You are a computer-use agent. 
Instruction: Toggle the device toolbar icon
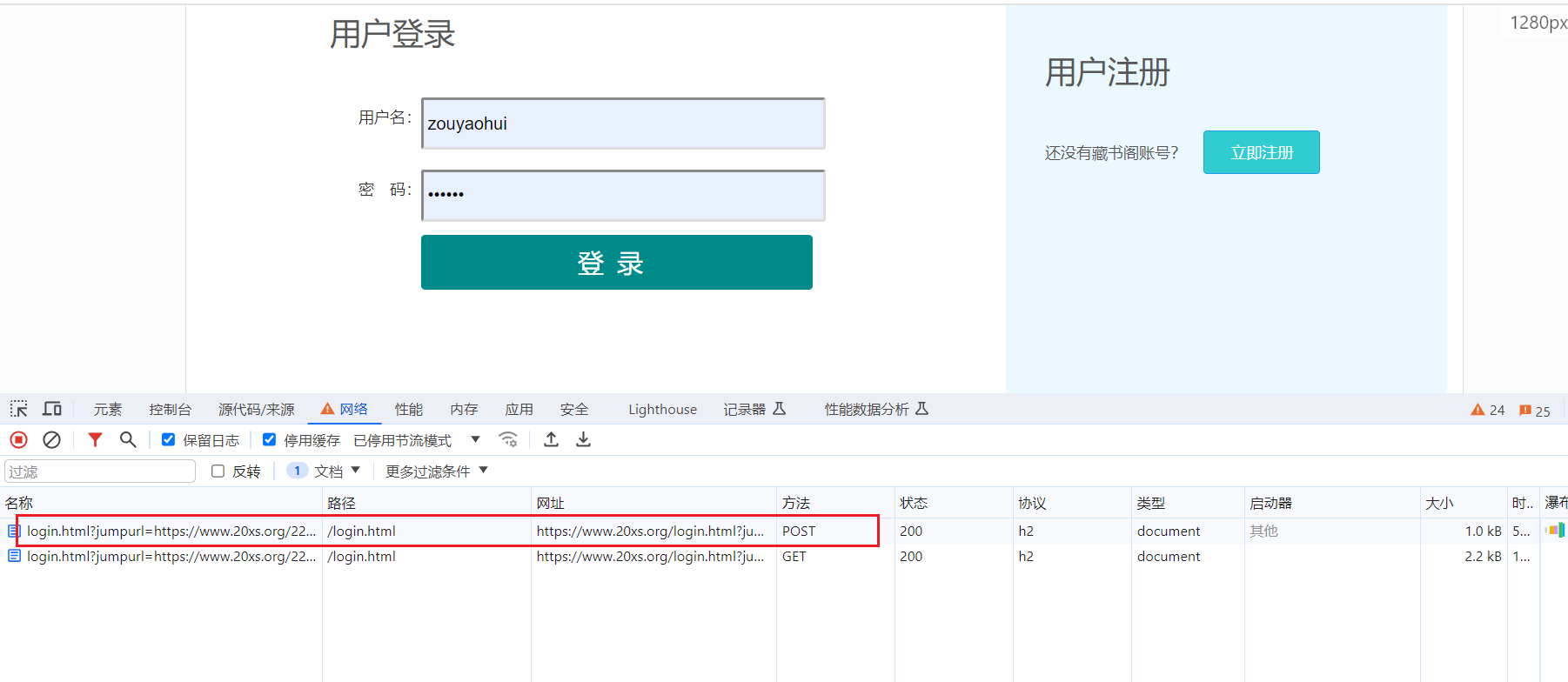tap(52, 409)
